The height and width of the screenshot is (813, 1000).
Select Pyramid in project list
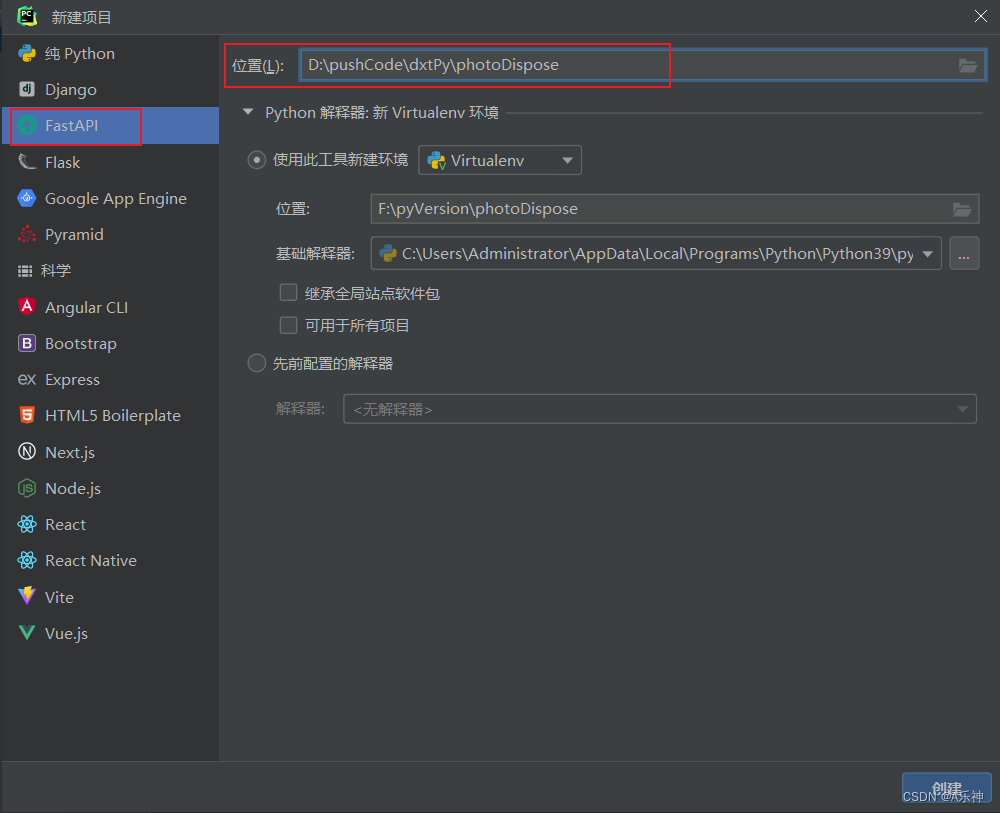pos(74,235)
